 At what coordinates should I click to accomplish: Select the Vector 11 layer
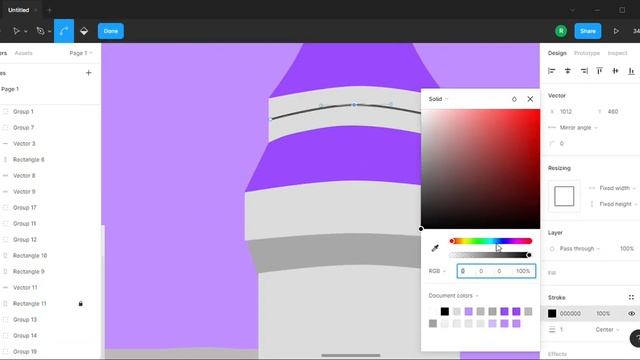[25, 288]
